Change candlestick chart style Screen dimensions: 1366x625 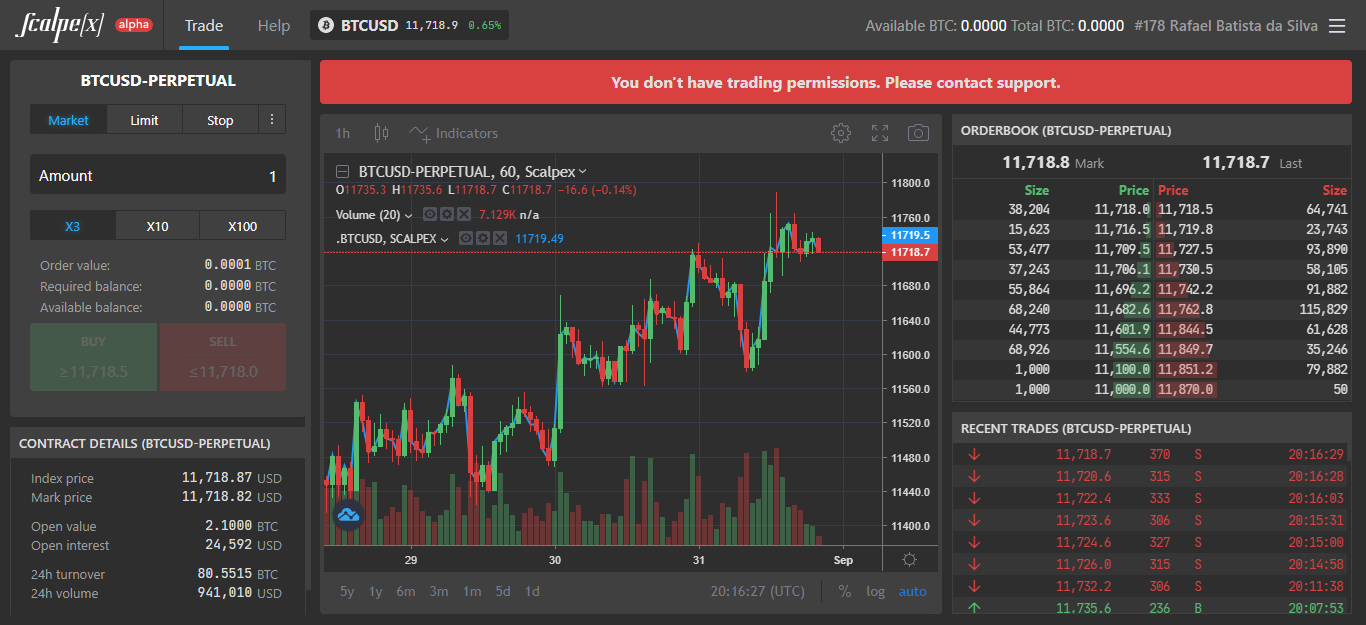381,133
